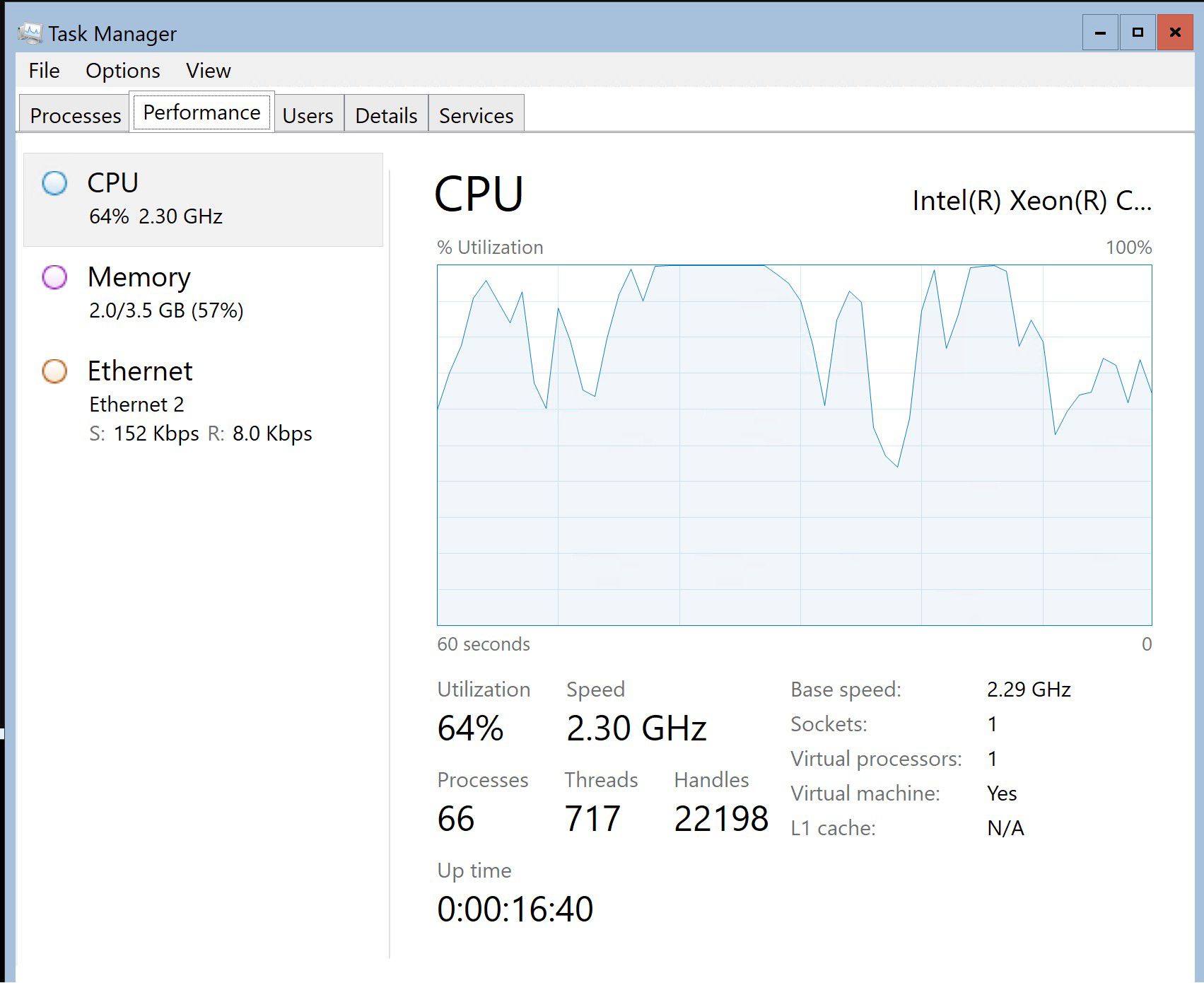Select the blue CPU circle icon

coord(54,183)
